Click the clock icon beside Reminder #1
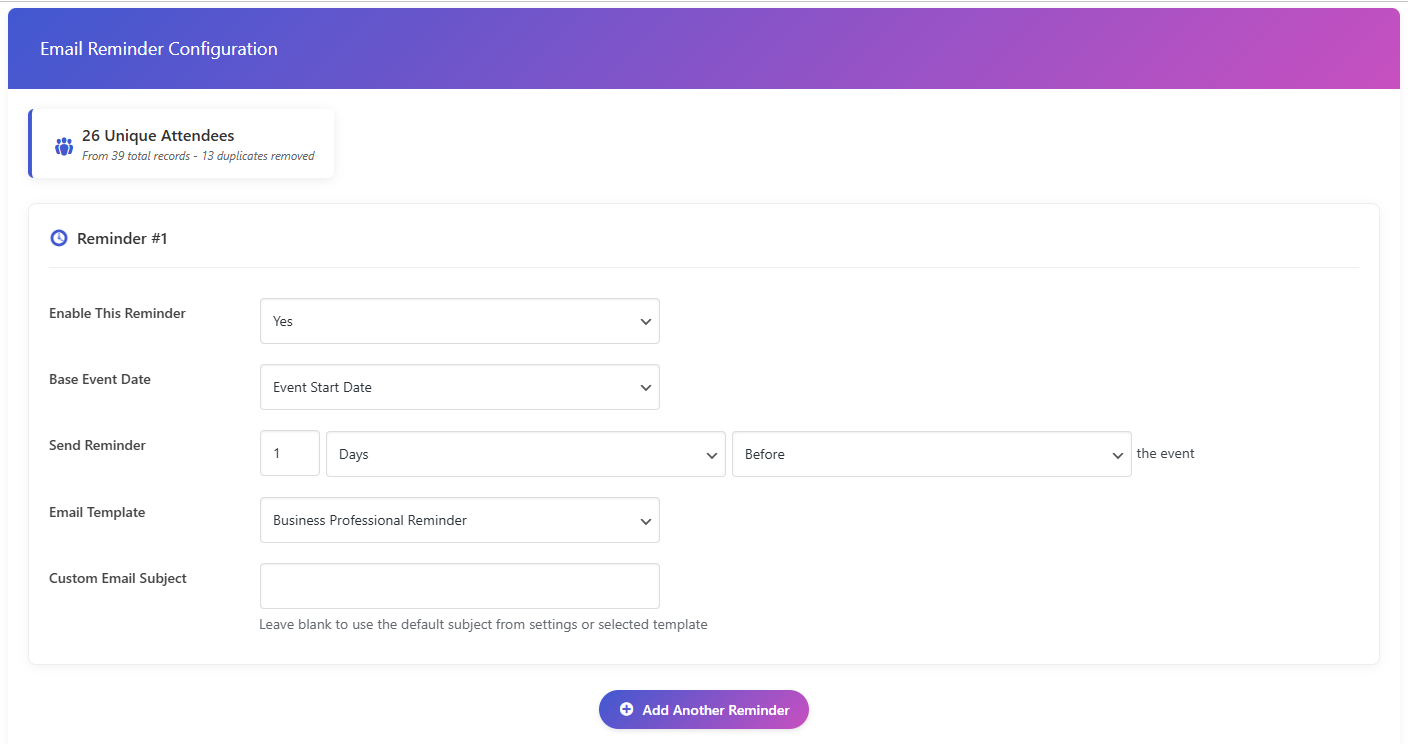 59,238
